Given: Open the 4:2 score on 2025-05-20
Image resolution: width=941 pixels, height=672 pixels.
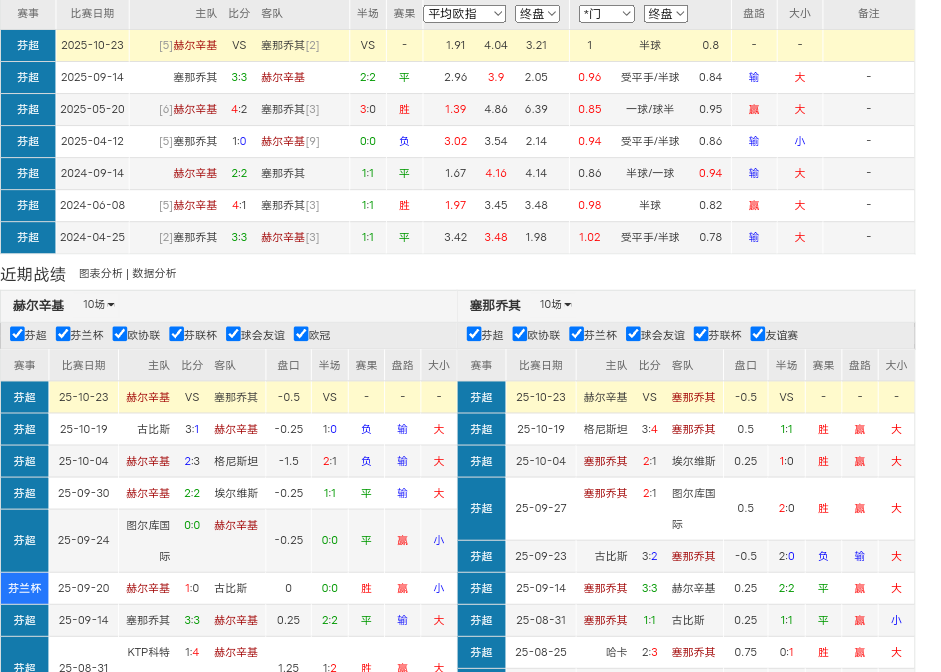Looking at the screenshot, I should tap(239, 109).
